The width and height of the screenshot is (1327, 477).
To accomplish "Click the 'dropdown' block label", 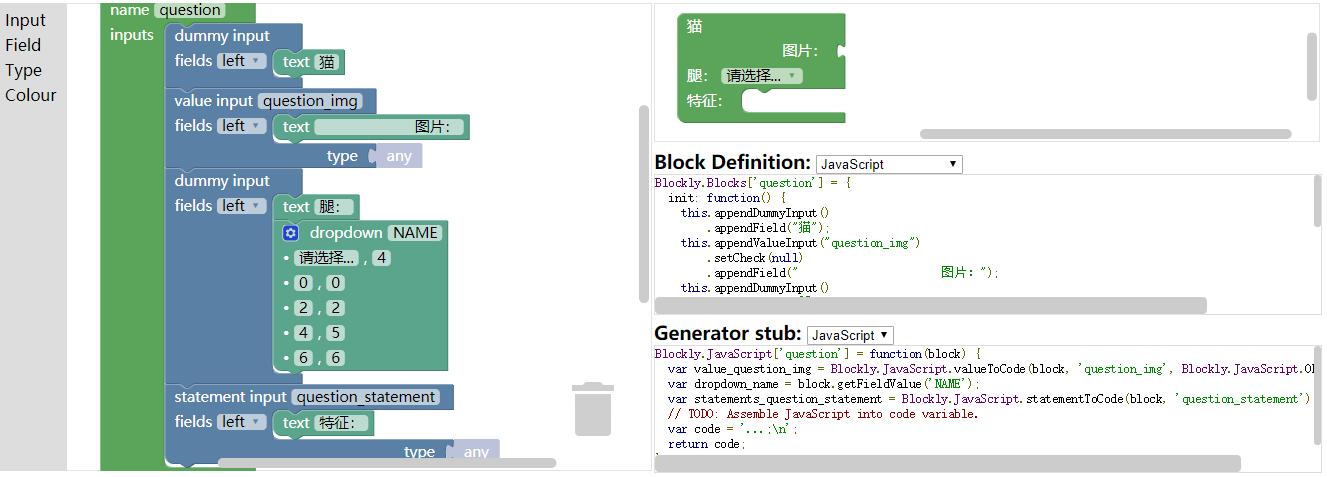I will coord(346,232).
